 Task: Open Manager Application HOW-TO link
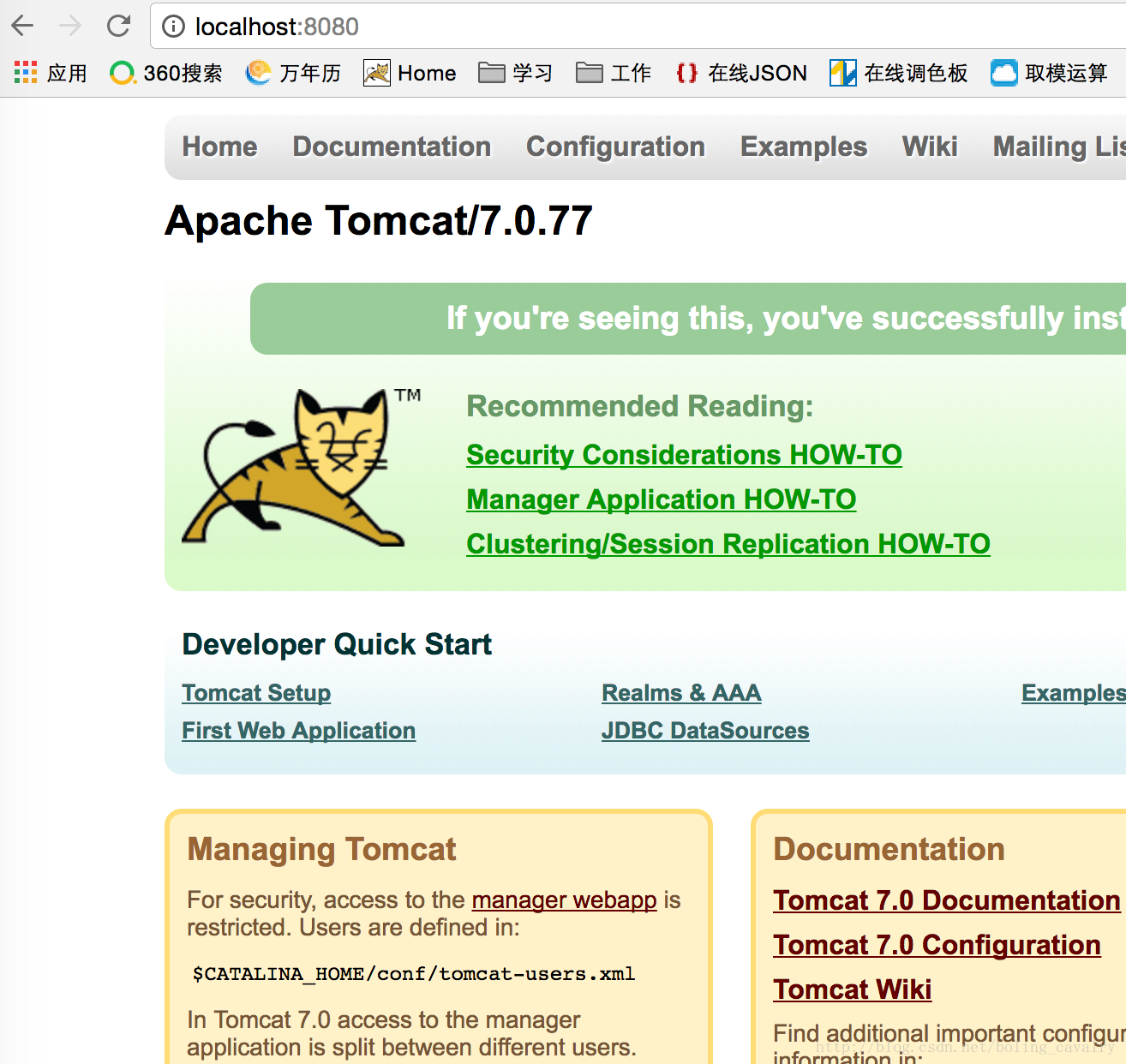click(662, 499)
